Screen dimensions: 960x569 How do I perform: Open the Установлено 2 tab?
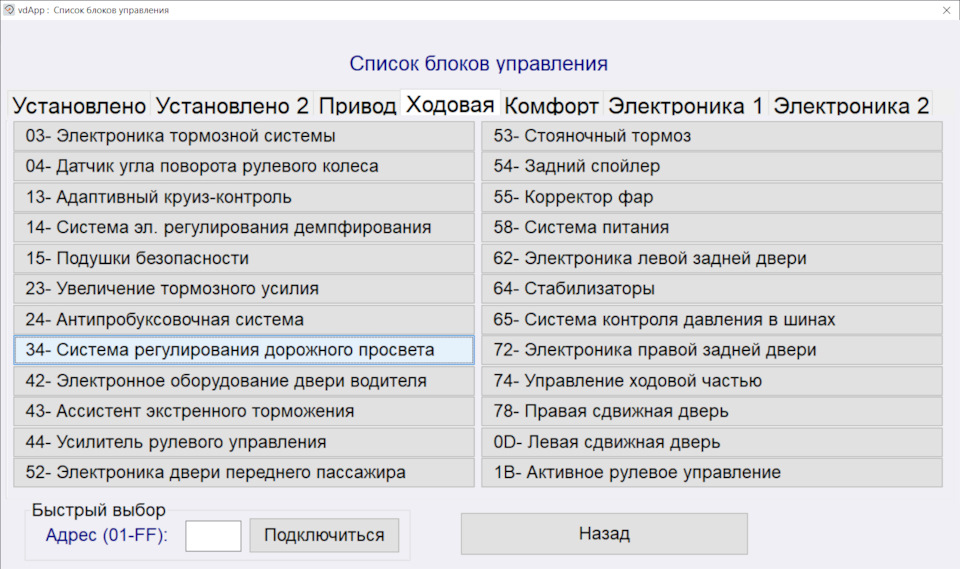[232, 106]
